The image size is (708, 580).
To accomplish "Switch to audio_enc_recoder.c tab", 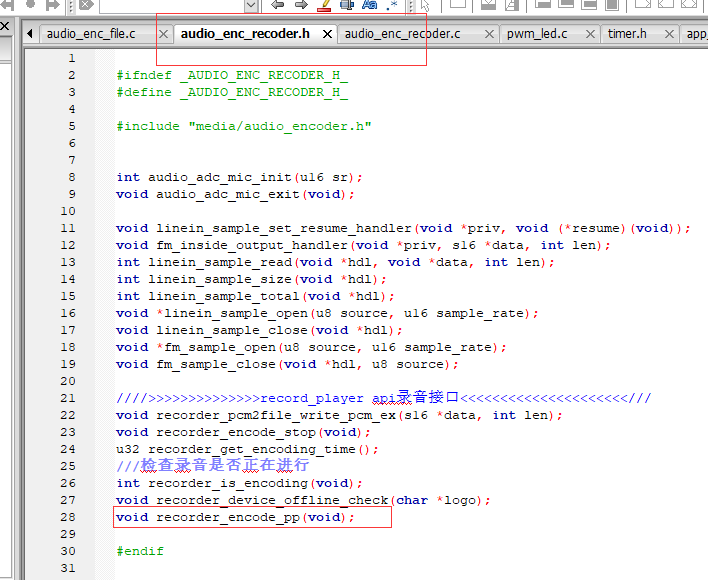I will (402, 34).
